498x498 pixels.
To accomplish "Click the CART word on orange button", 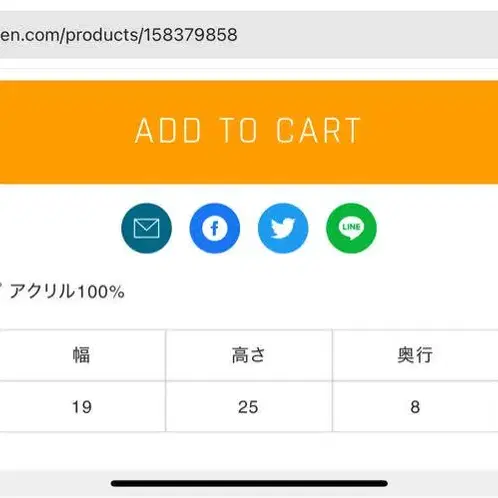I will point(318,131).
